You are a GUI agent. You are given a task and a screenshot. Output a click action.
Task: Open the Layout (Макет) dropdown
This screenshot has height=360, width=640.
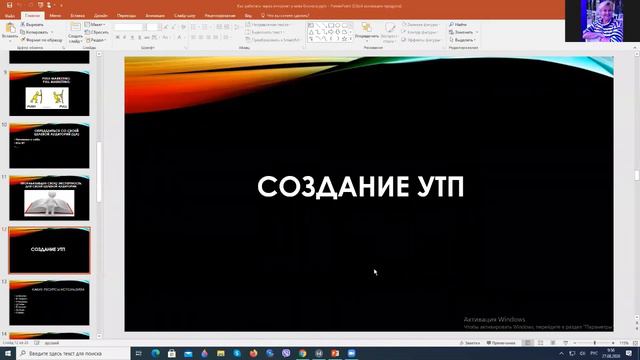(x=95, y=24)
